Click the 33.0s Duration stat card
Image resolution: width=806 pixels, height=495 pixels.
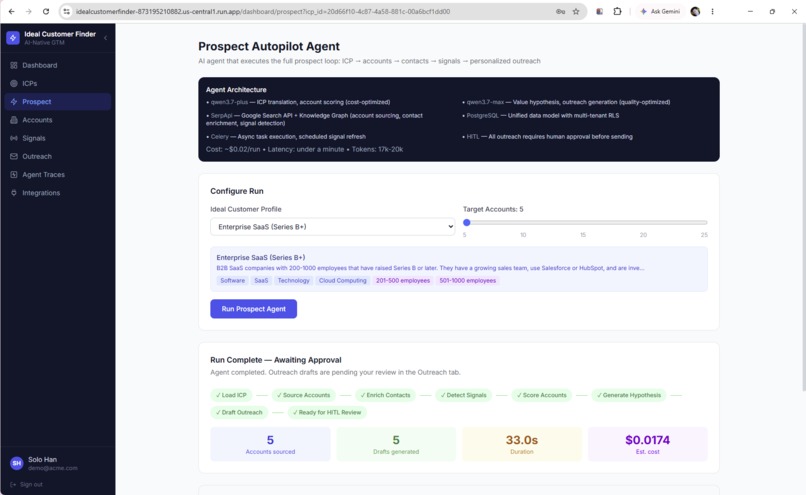pos(522,444)
